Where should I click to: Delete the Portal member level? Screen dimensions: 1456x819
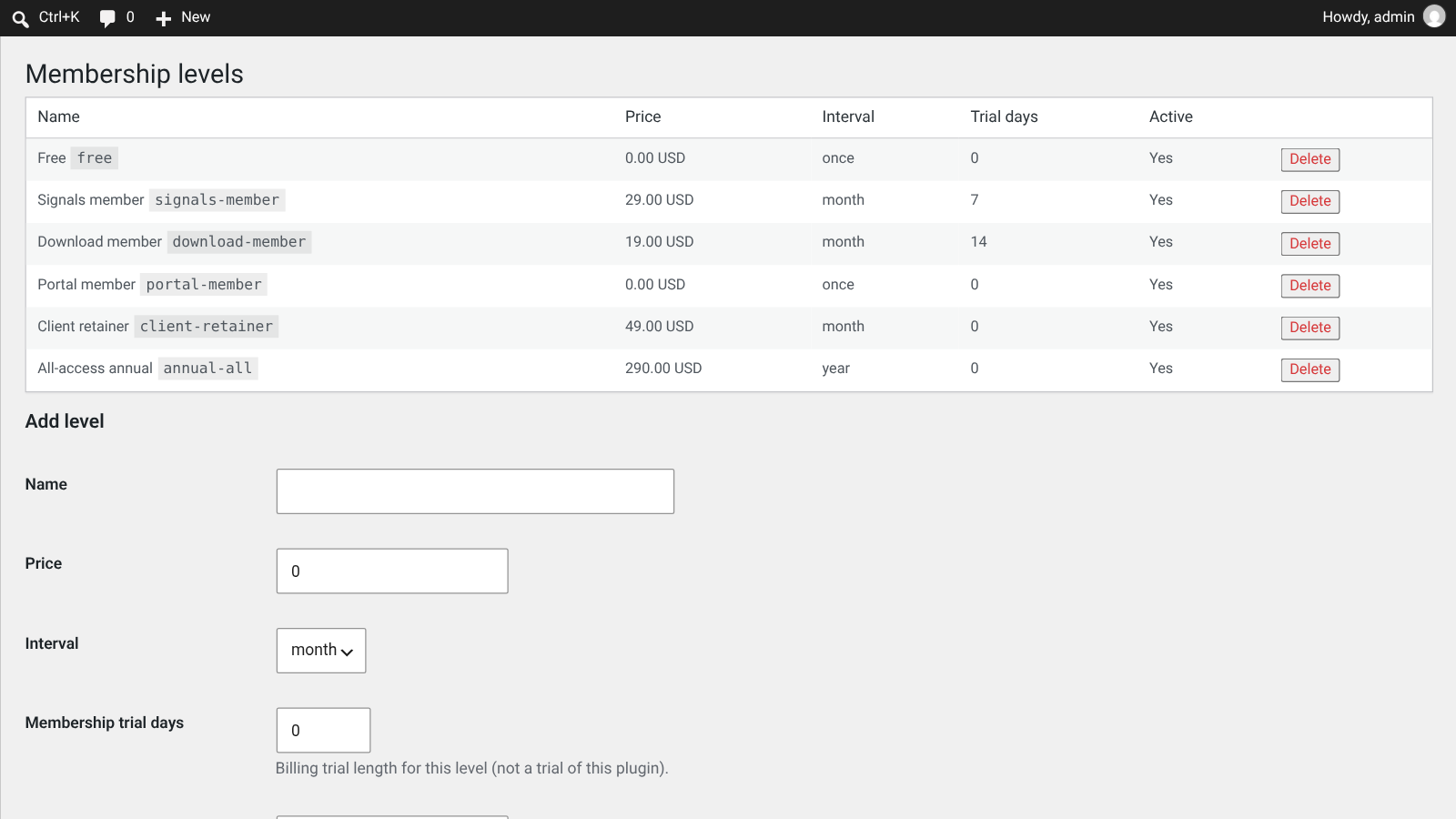(x=1310, y=286)
